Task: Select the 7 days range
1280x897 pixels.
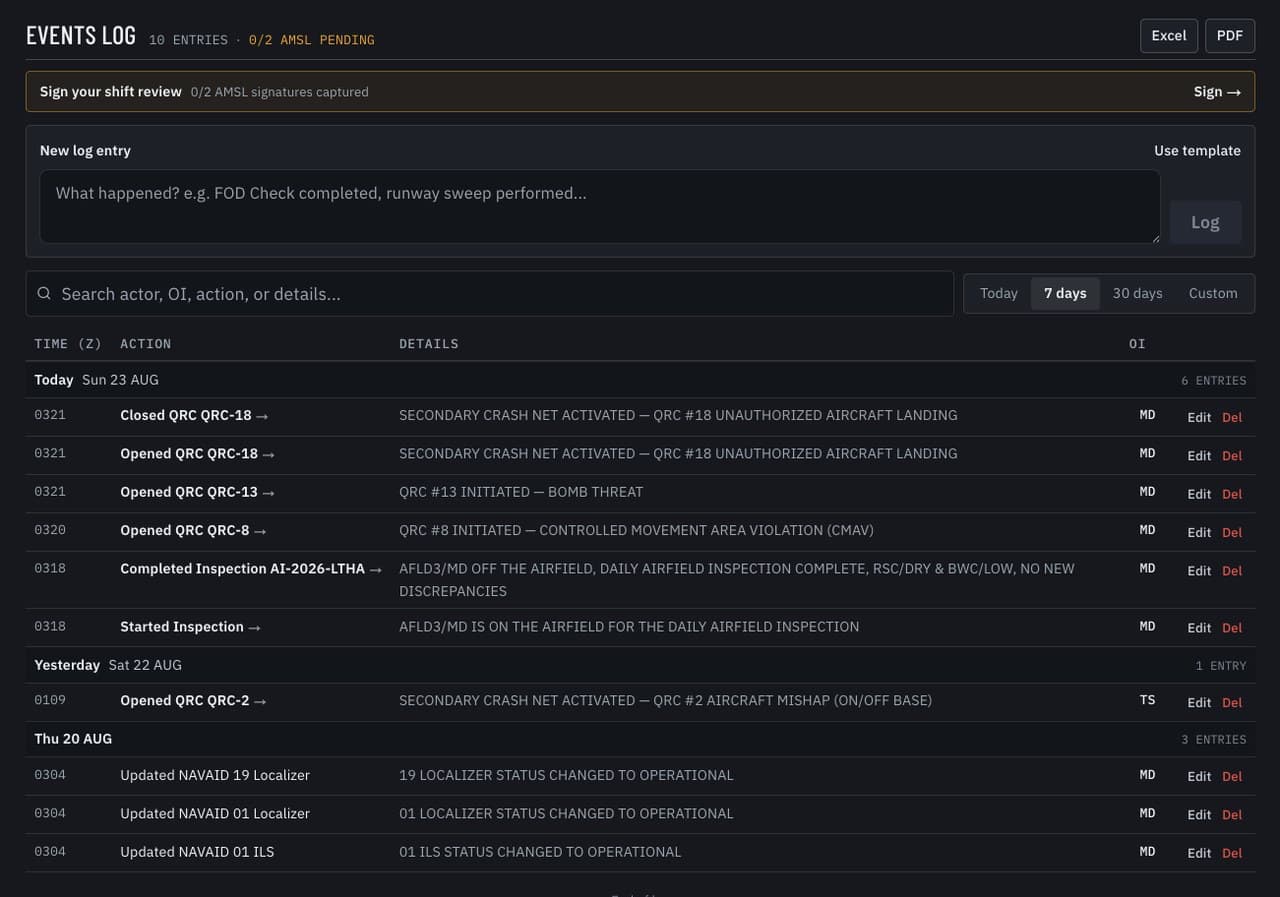Action: click(1065, 293)
